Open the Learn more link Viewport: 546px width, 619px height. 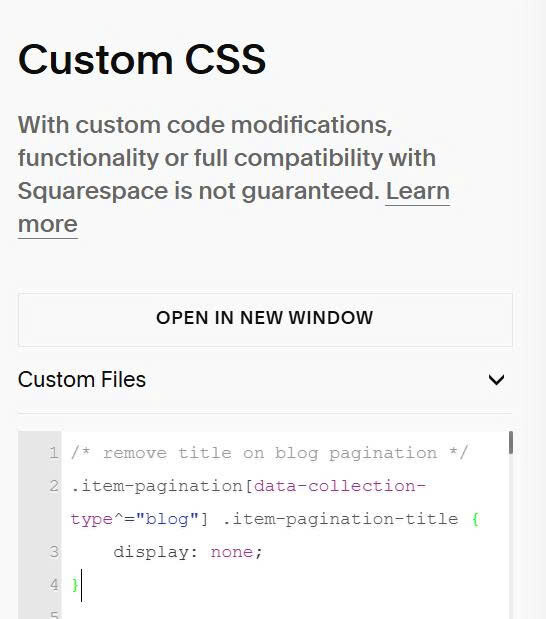tap(418, 191)
